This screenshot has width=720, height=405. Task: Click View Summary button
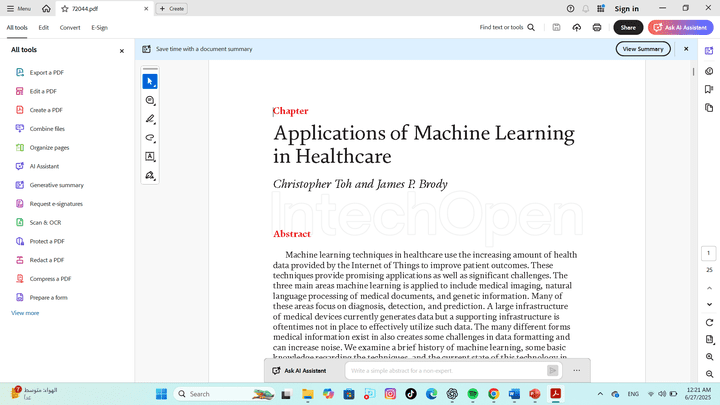pos(643,49)
